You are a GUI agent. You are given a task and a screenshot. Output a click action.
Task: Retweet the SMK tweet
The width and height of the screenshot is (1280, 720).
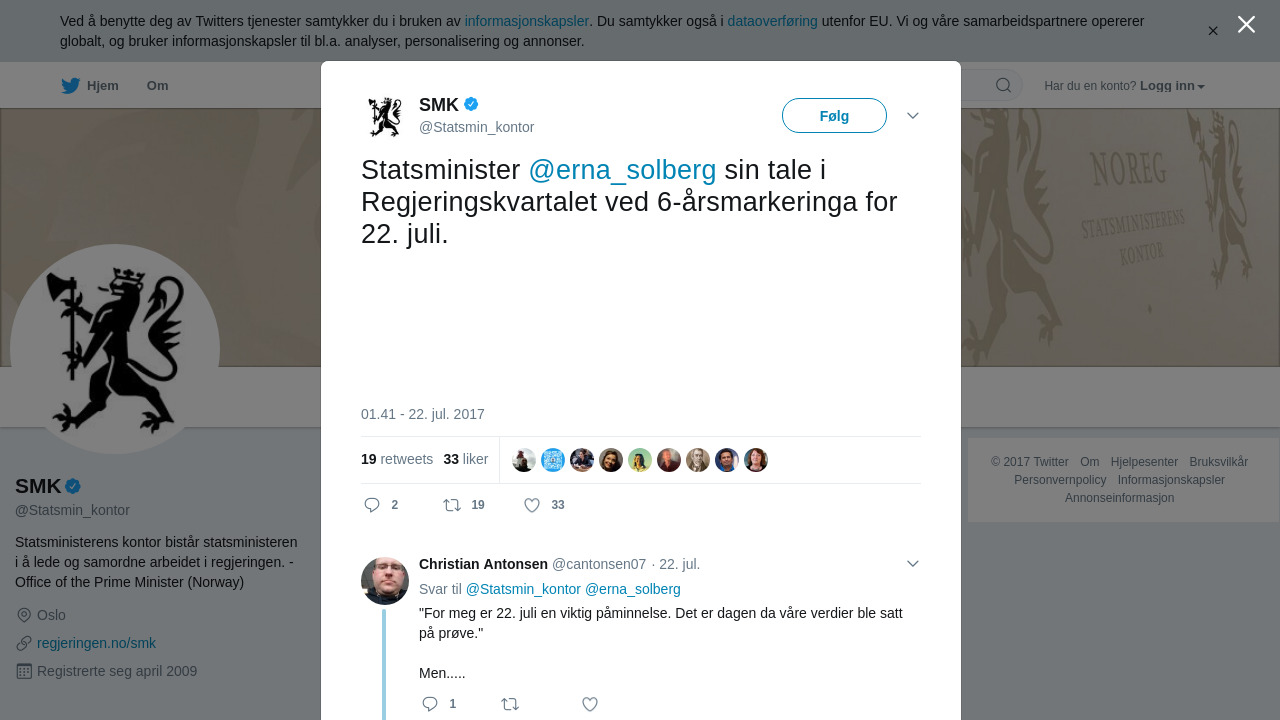pos(452,505)
